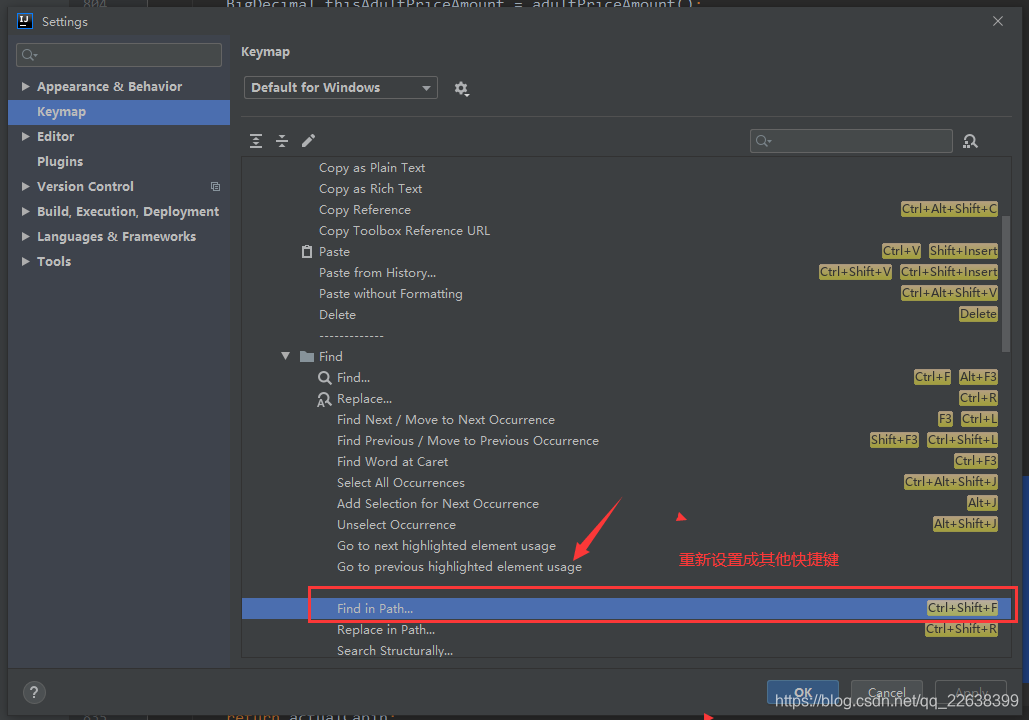Click the Ctrl+Shift+R shortcut label
This screenshot has width=1029, height=720.
(961, 629)
